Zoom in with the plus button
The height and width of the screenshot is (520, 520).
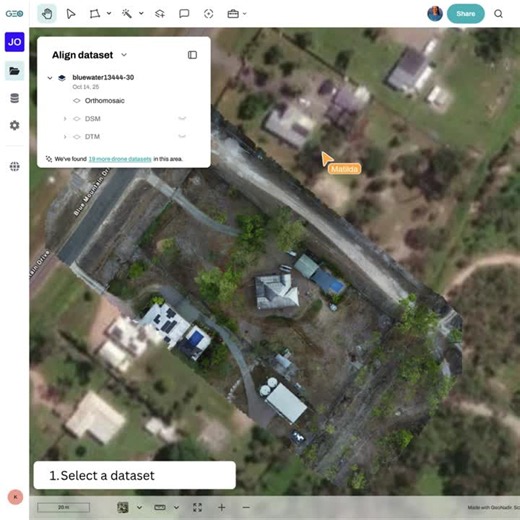pyautogui.click(x=222, y=508)
